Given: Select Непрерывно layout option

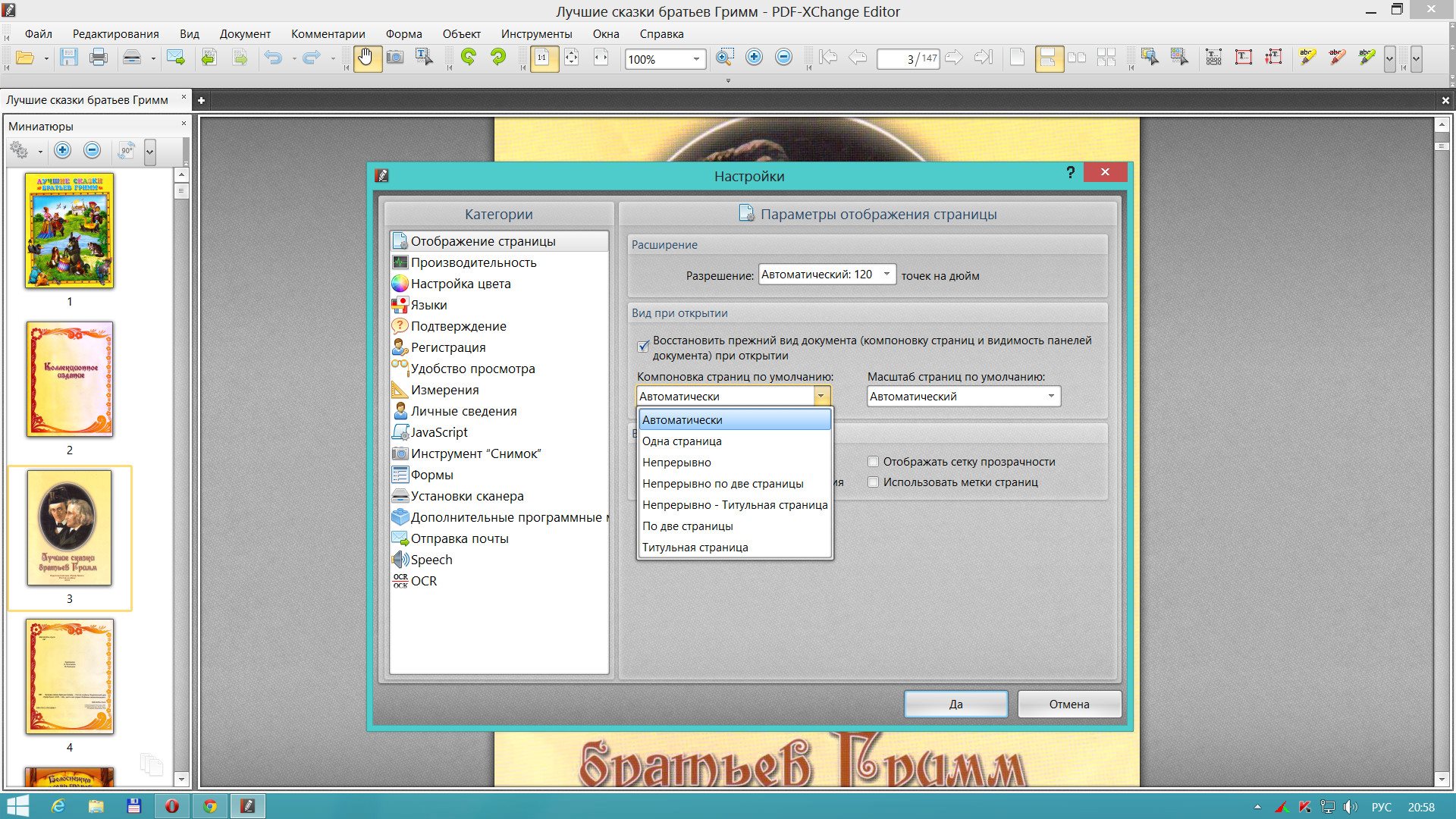Looking at the screenshot, I should click(x=735, y=462).
